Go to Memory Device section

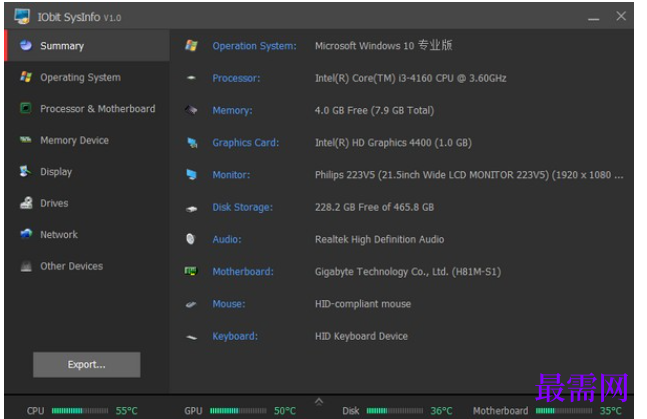point(87,140)
